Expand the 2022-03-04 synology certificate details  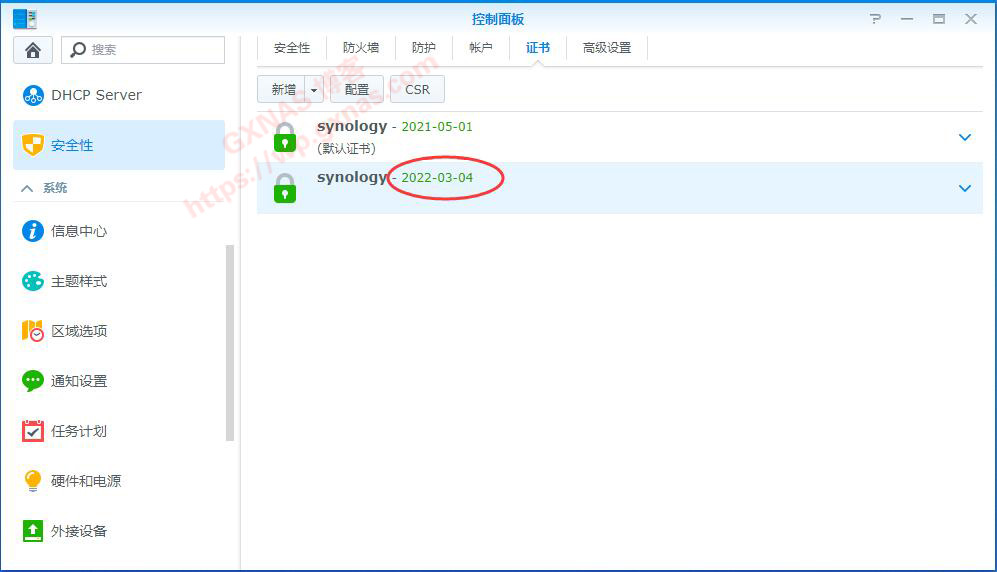pyautogui.click(x=964, y=188)
